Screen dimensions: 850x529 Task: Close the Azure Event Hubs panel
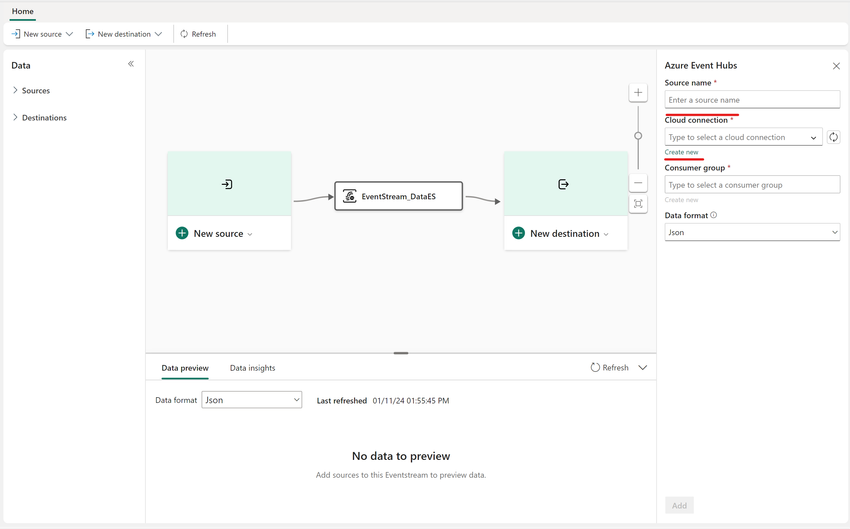tap(836, 66)
